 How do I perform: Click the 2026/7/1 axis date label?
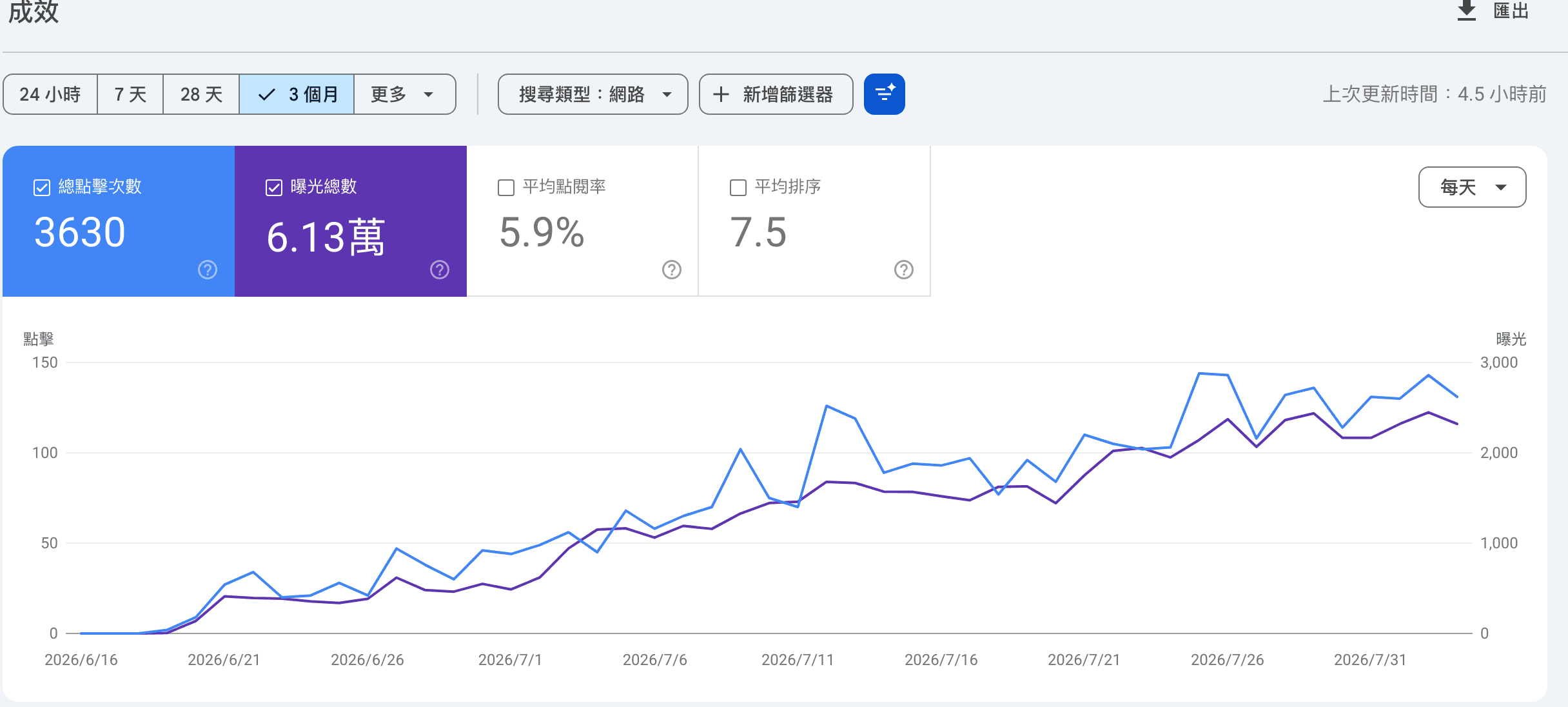tap(510, 660)
